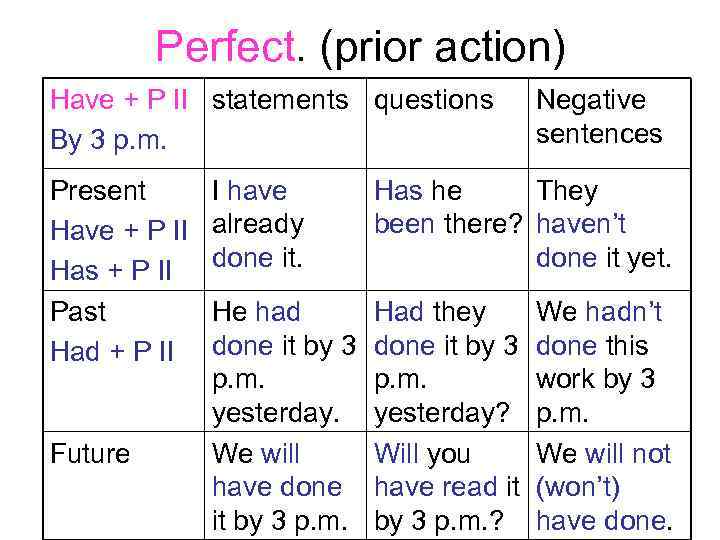Click the 'Has + P II' formula text
Image resolution: width=720 pixels, height=540 pixels.
pyautogui.click(x=109, y=270)
